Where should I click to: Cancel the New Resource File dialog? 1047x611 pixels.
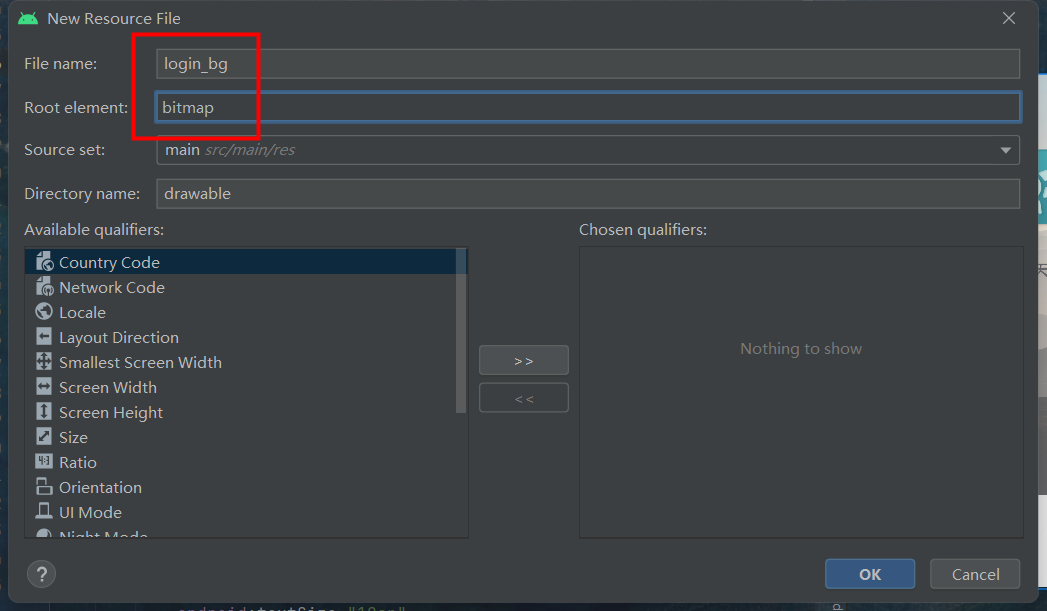click(x=974, y=574)
